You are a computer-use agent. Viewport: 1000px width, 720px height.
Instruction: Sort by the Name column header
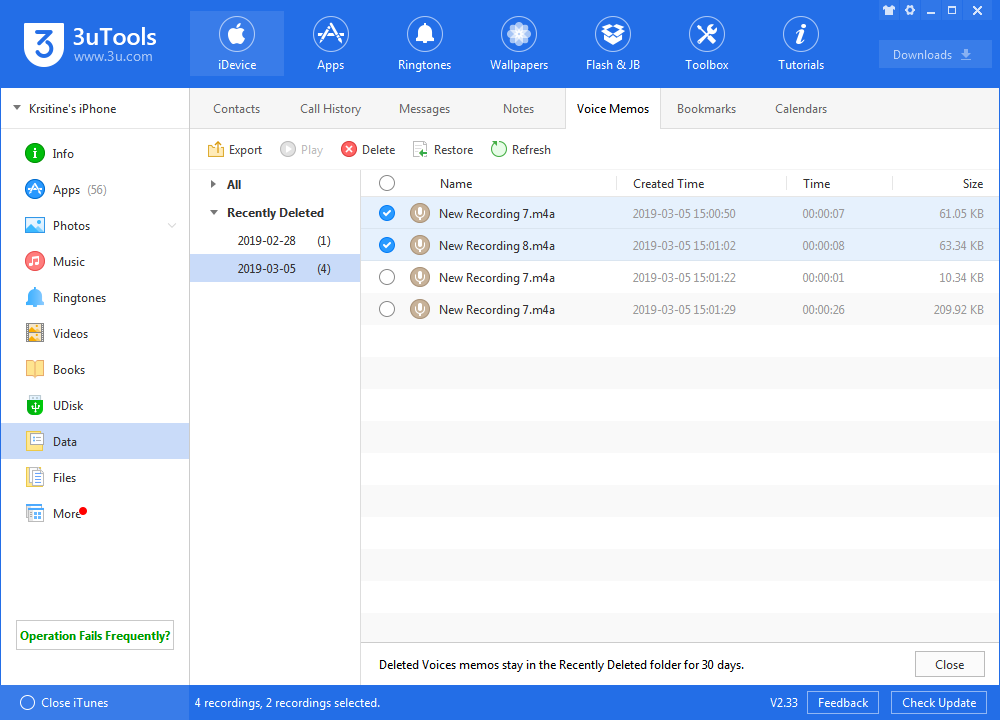click(x=456, y=184)
